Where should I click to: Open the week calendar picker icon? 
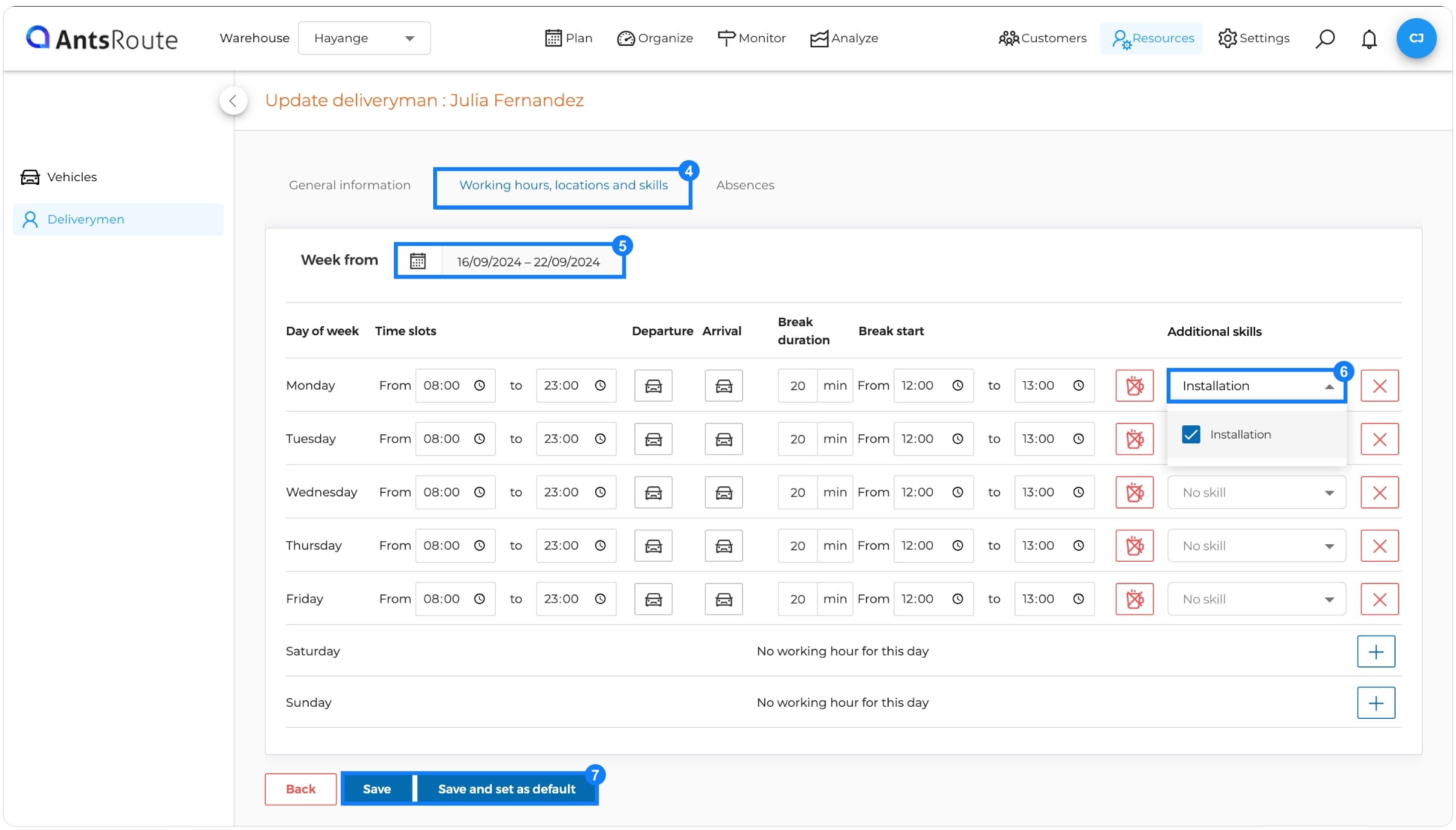pyautogui.click(x=417, y=261)
